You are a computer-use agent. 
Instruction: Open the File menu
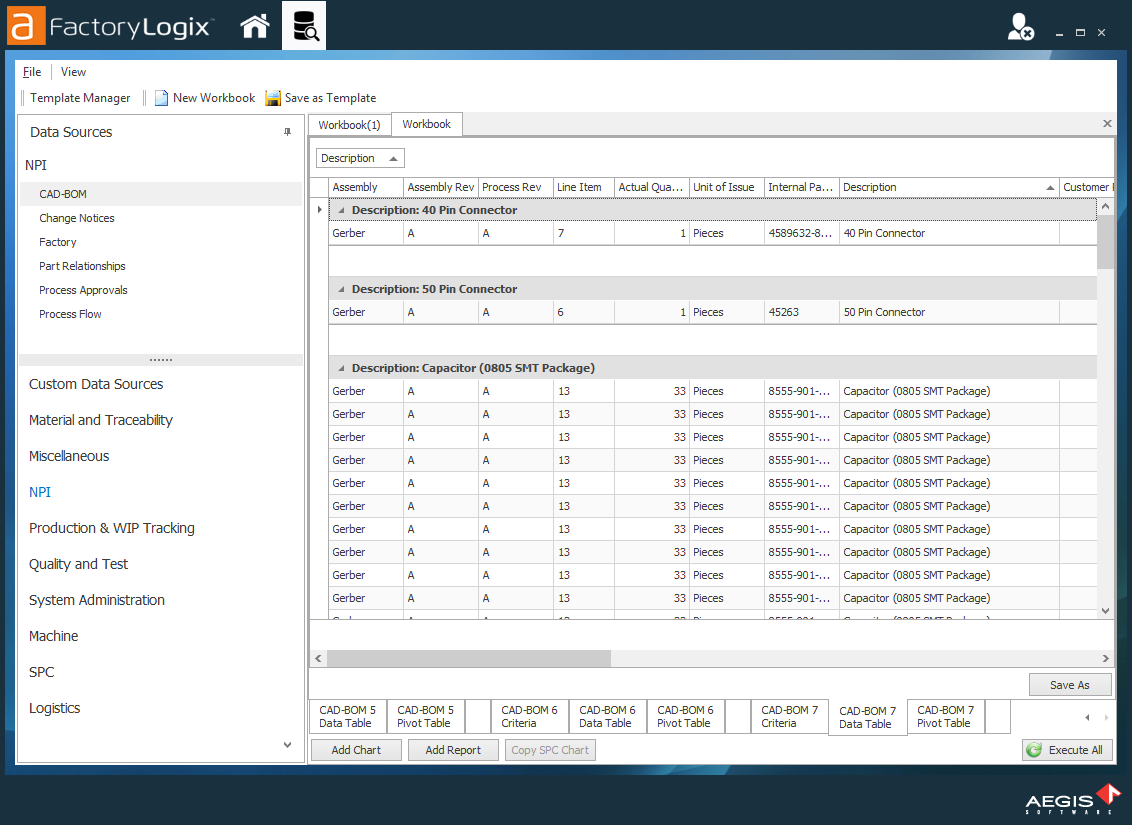tap(31, 71)
